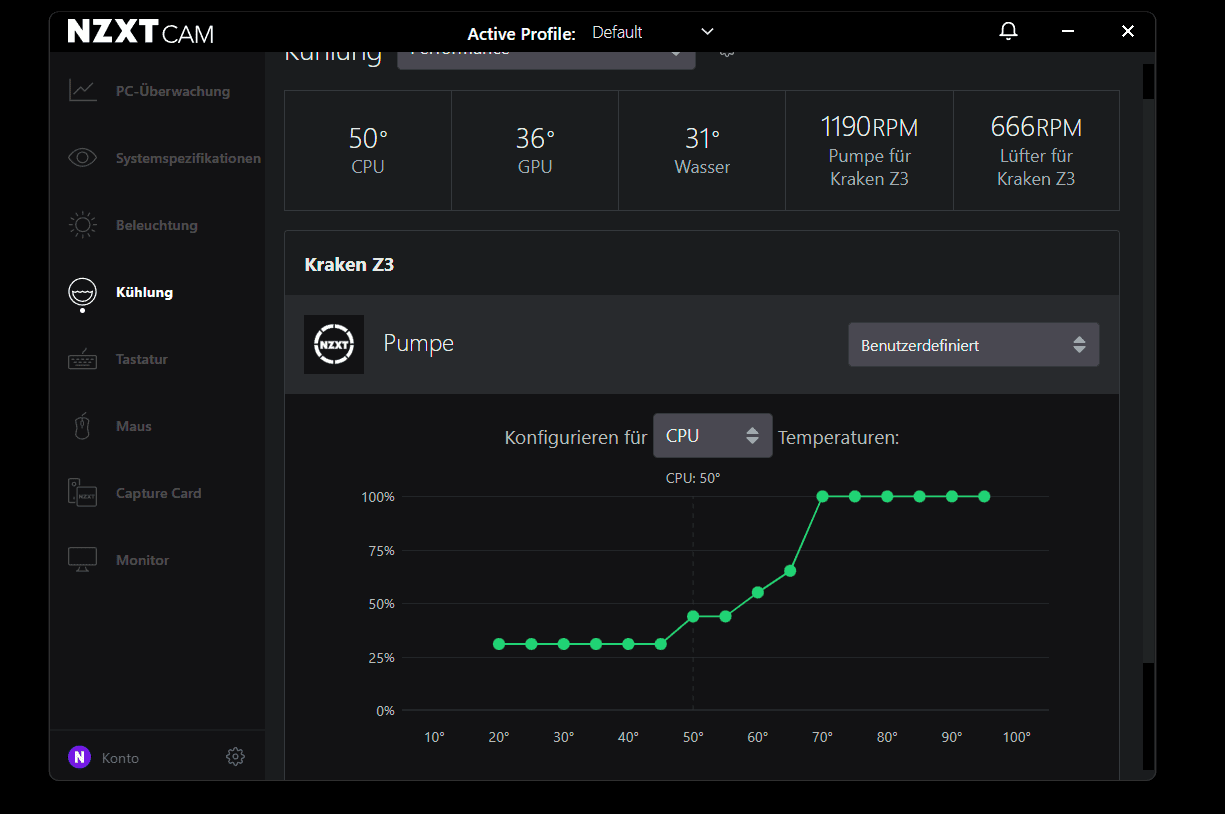Select the curve point at 60°
Screen dimensions: 1225x814
[x=758, y=592]
